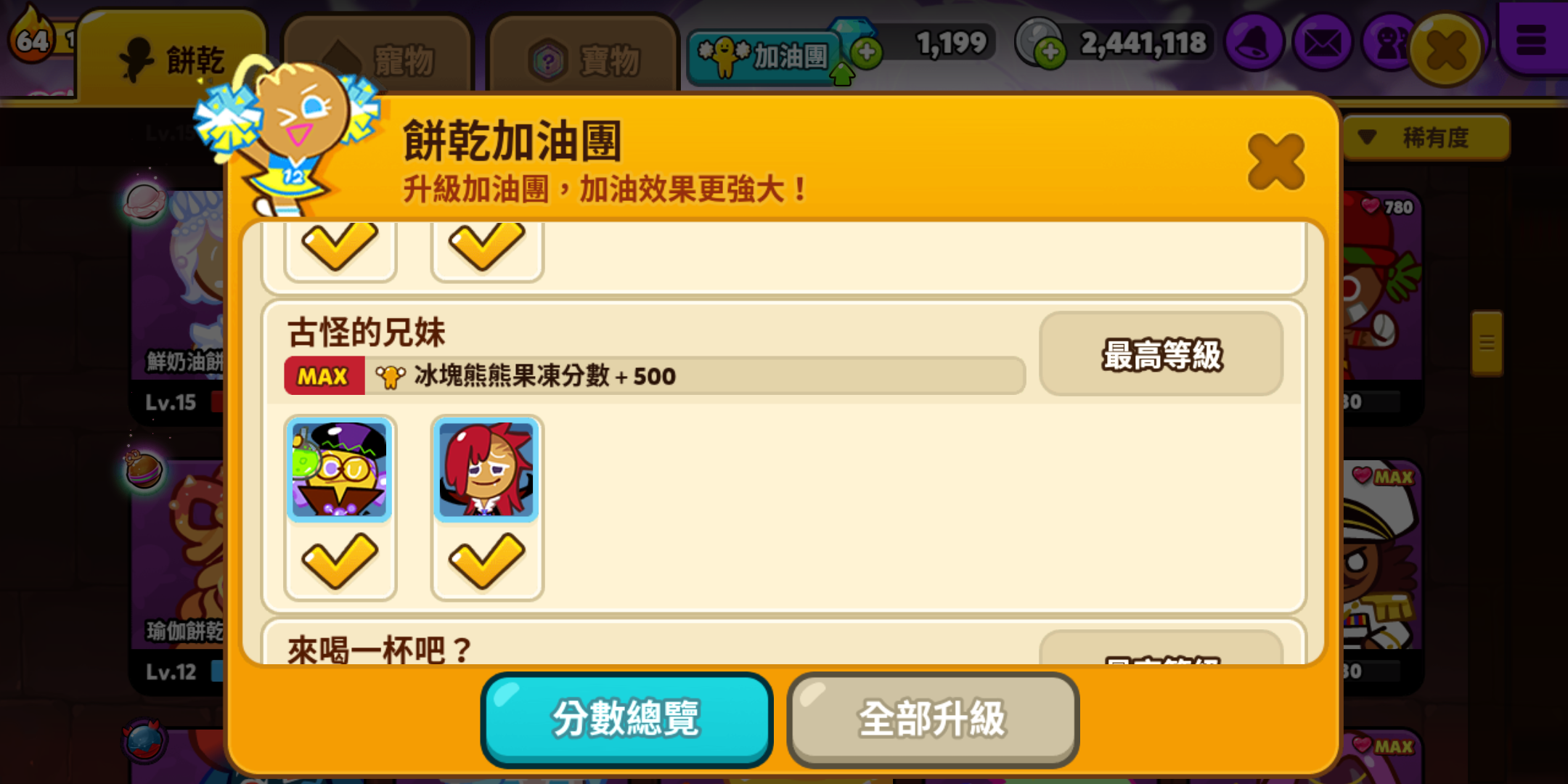Image resolution: width=1568 pixels, height=784 pixels.
Task: Open the 加油團 upgrade button with green arrow
Action: click(769, 57)
